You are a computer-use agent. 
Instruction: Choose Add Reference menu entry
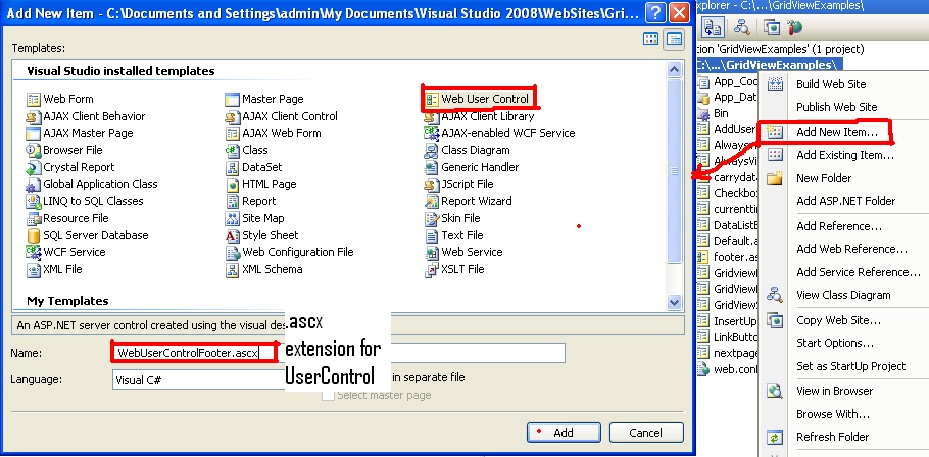[839, 226]
